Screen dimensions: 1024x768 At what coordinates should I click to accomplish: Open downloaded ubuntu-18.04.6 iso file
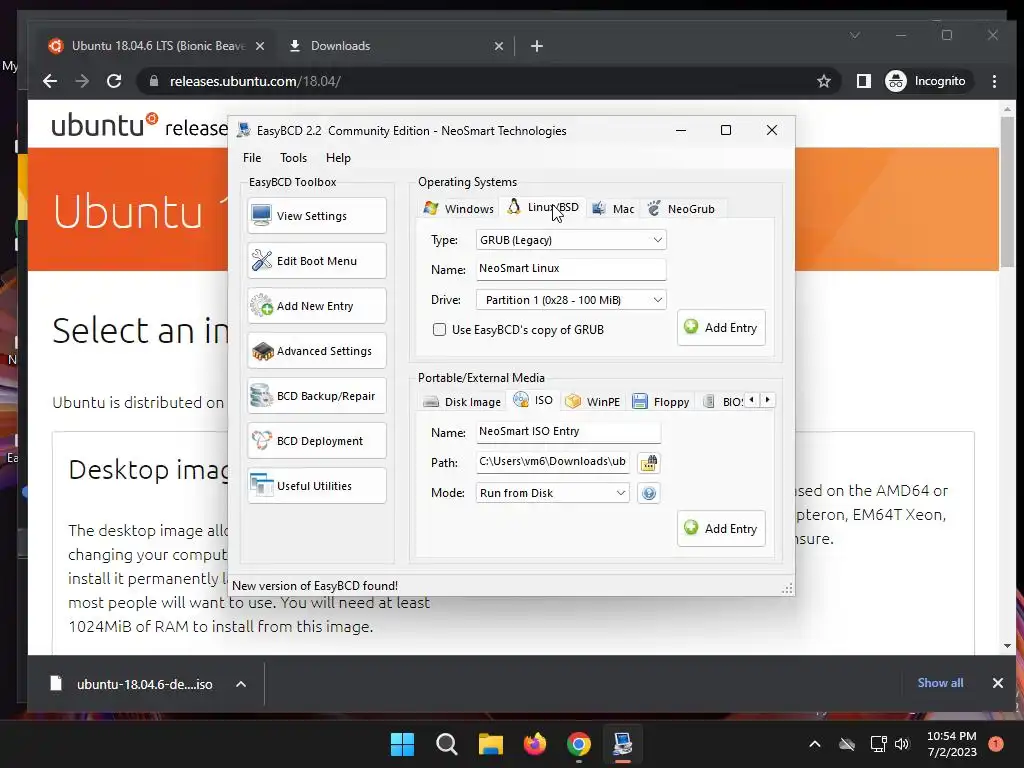134,684
